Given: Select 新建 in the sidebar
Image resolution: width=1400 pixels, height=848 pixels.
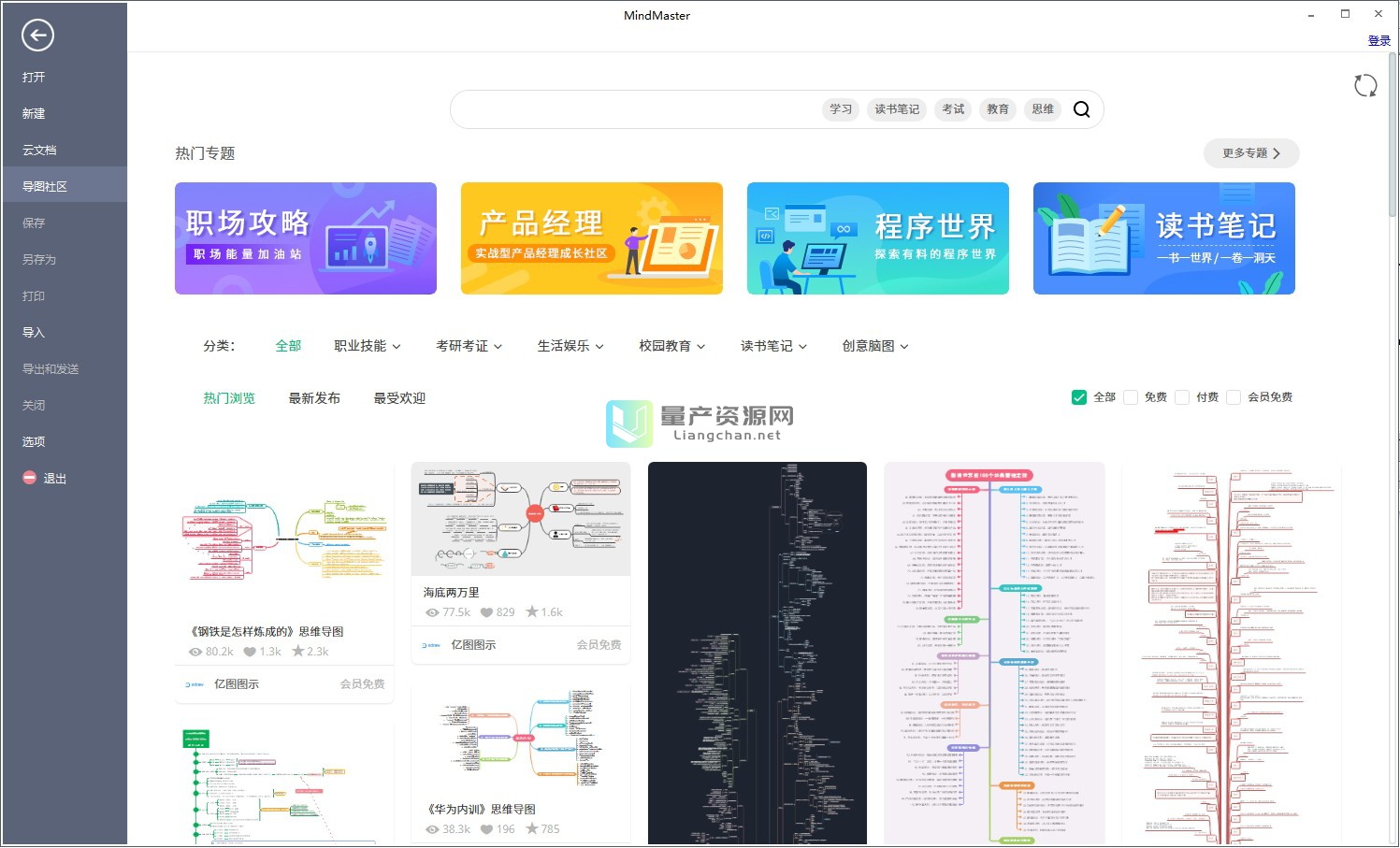Looking at the screenshot, I should pos(64,113).
